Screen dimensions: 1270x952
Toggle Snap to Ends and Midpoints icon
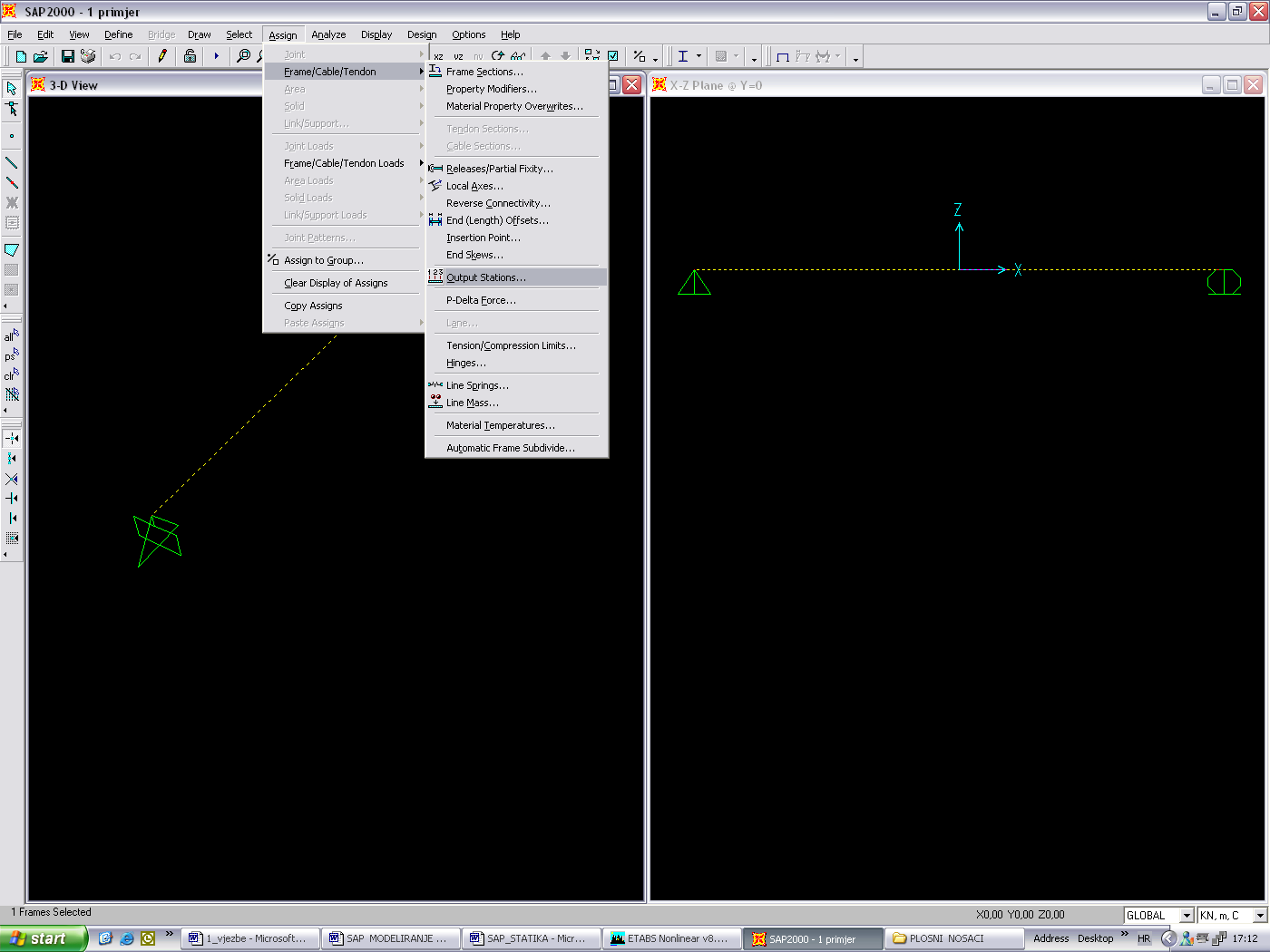click(12, 459)
